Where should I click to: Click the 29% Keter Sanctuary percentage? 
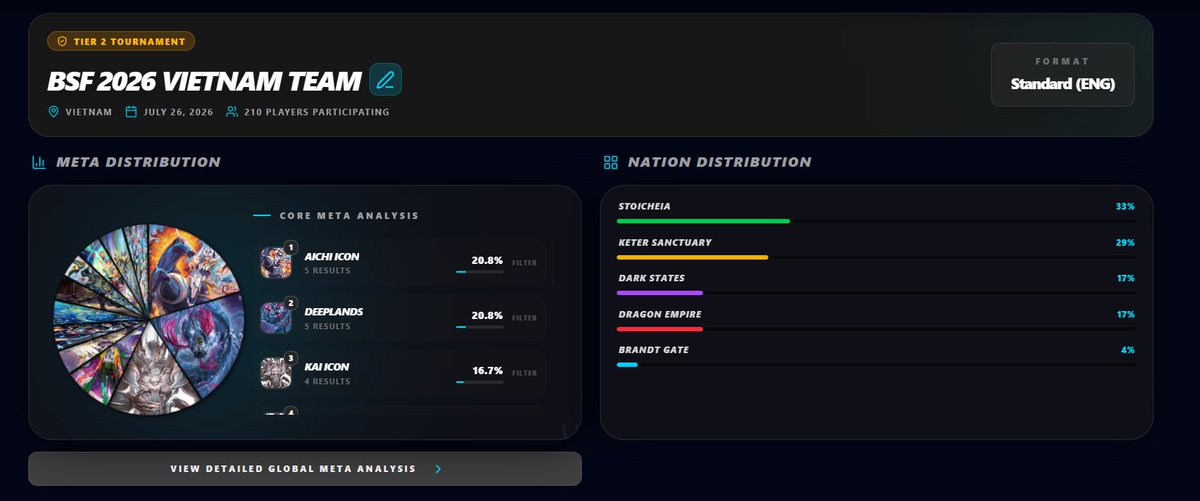point(1125,242)
